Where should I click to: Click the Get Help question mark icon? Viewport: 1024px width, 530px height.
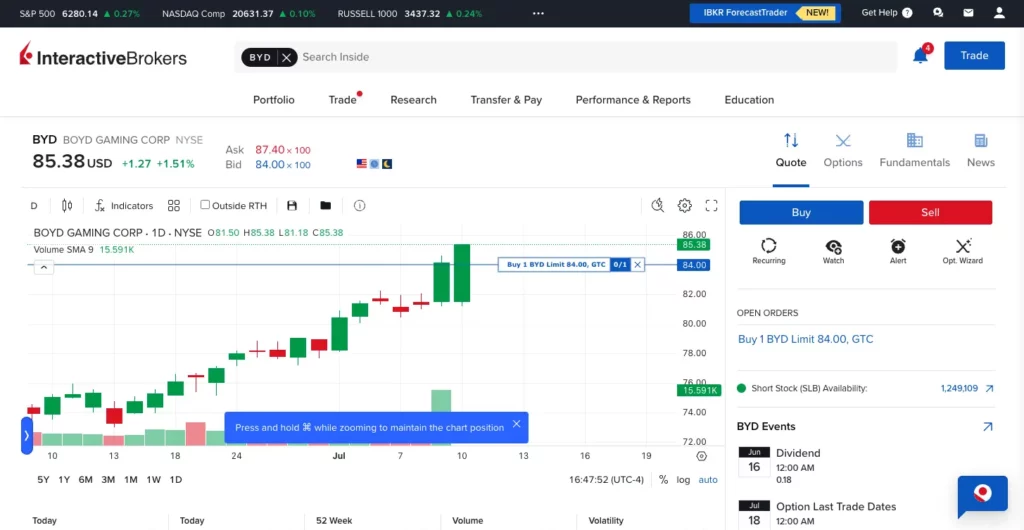pos(907,12)
